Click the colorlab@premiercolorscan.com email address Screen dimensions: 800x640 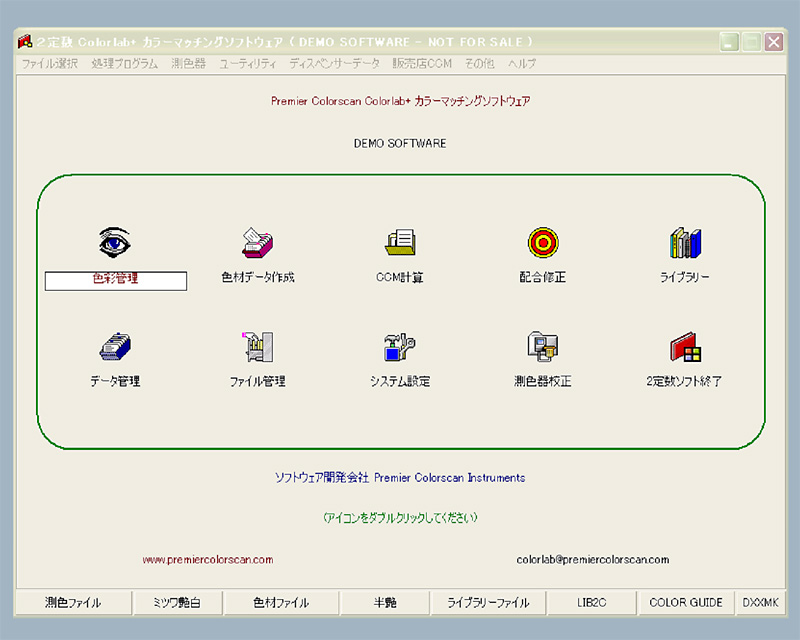(x=593, y=560)
